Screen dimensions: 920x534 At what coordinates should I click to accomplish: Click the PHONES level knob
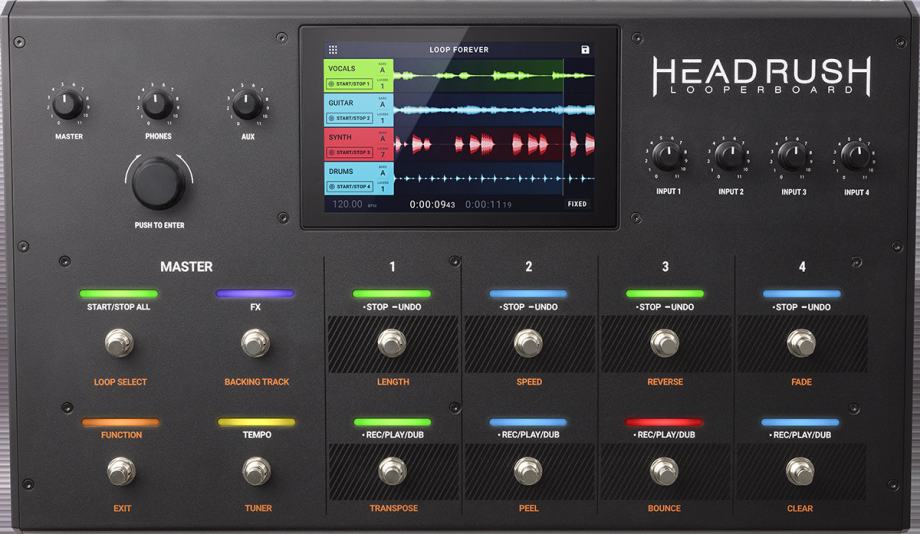click(x=158, y=105)
